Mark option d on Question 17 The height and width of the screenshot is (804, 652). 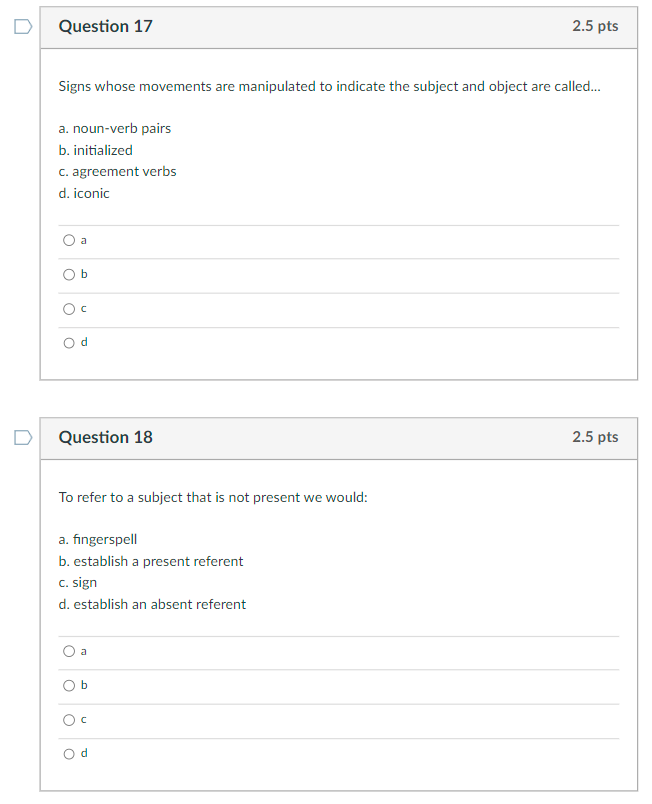tap(69, 342)
